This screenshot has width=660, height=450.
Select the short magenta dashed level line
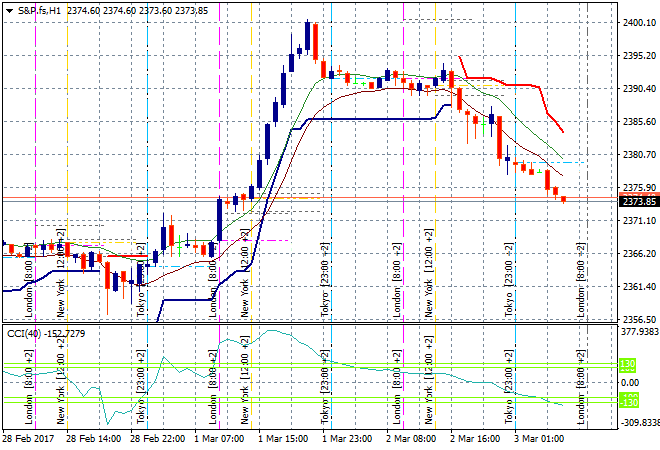pyautogui.click(x=275, y=240)
